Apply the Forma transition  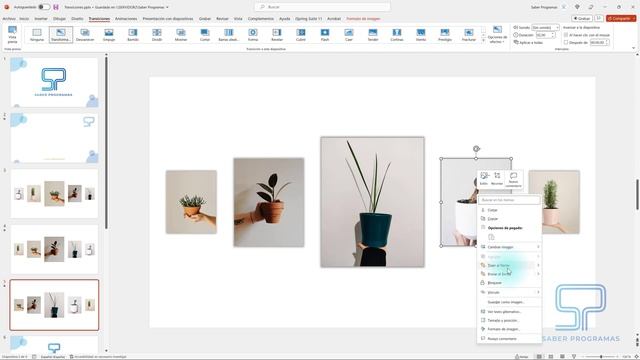pyautogui.click(x=253, y=35)
